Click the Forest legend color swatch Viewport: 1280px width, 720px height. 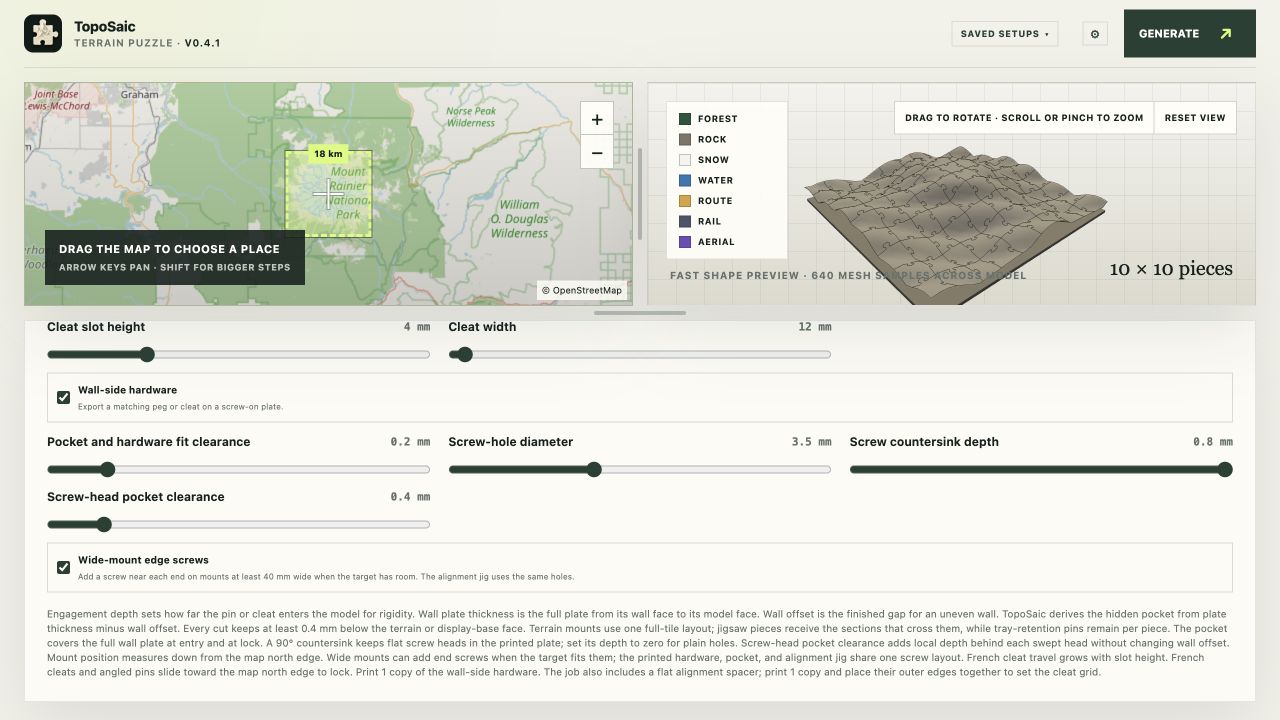[685, 119]
